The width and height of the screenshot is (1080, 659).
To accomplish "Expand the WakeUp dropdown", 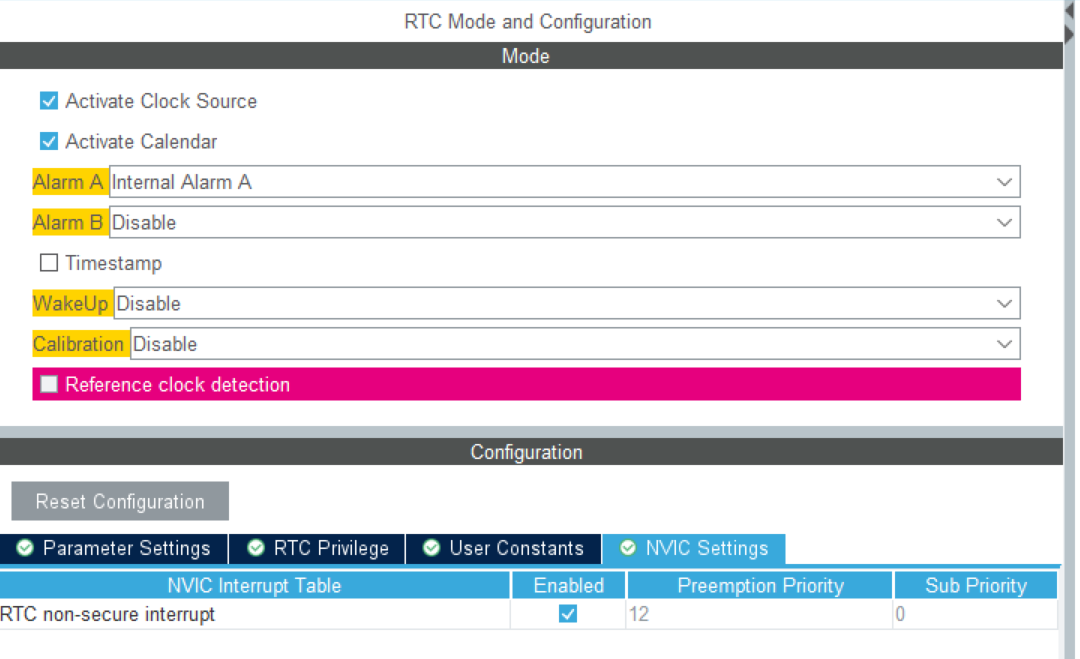I will click(x=1005, y=303).
